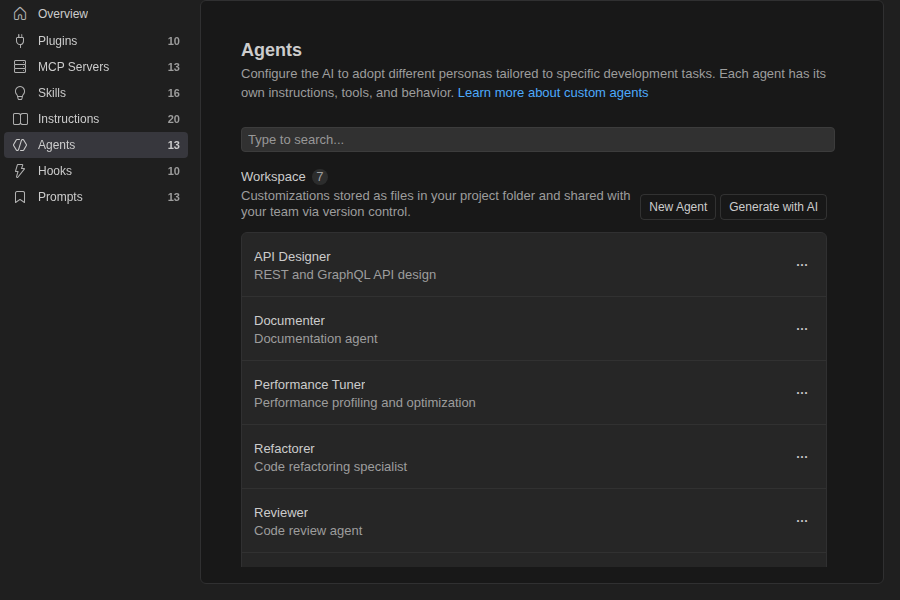Open more options for API Designer
Image resolution: width=900 pixels, height=600 pixels.
[802, 265]
